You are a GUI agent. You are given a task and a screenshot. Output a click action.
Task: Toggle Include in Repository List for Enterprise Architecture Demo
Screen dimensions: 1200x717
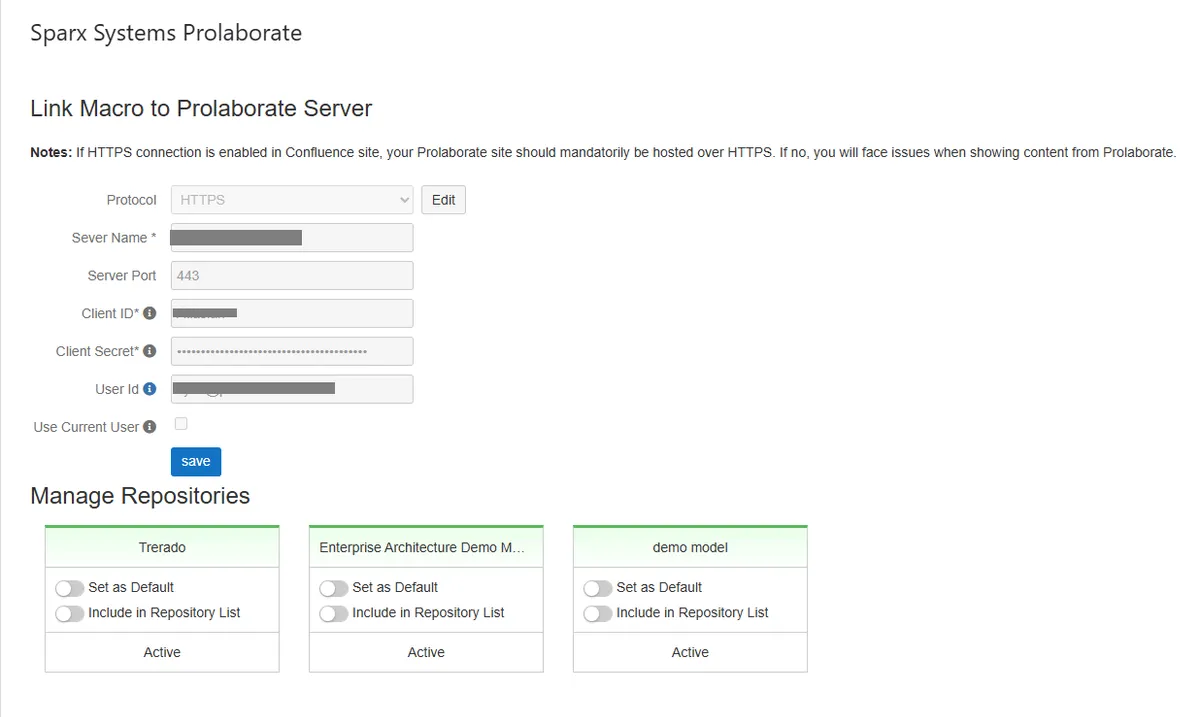334,613
